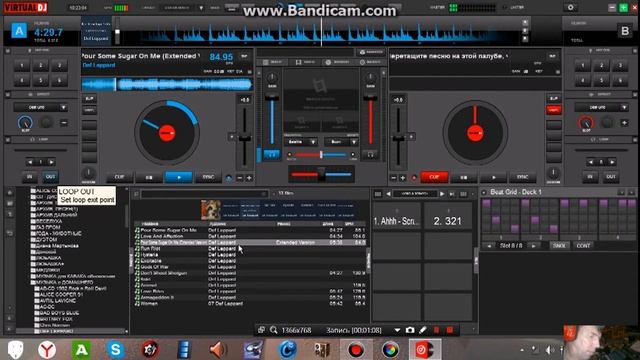The image size is (640, 360).
Task: Open sampler bank selection dropdown
Action: point(415,194)
